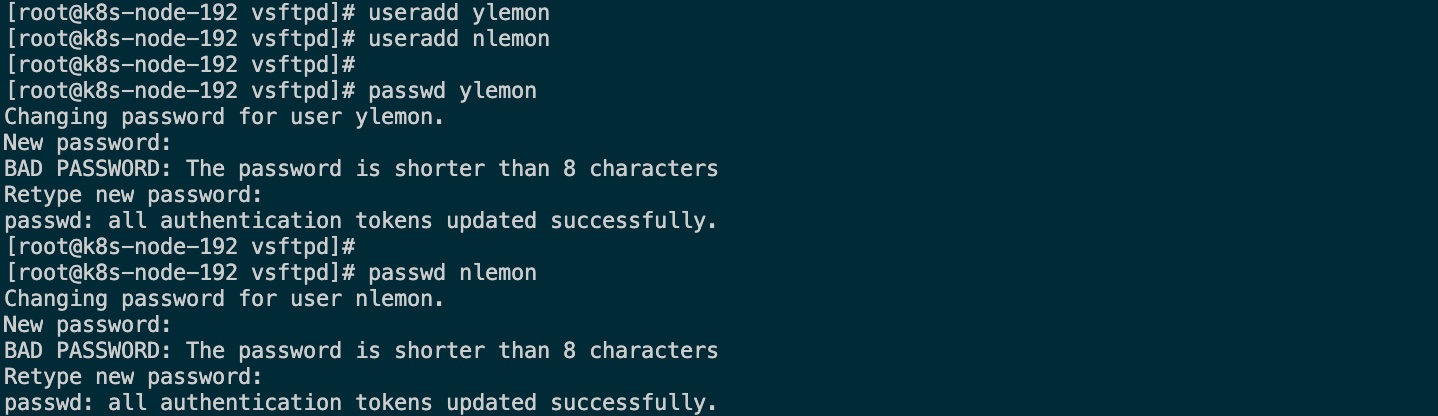Select the 'passwd ylemon' command
This screenshot has height=416, width=1438.
(453, 91)
